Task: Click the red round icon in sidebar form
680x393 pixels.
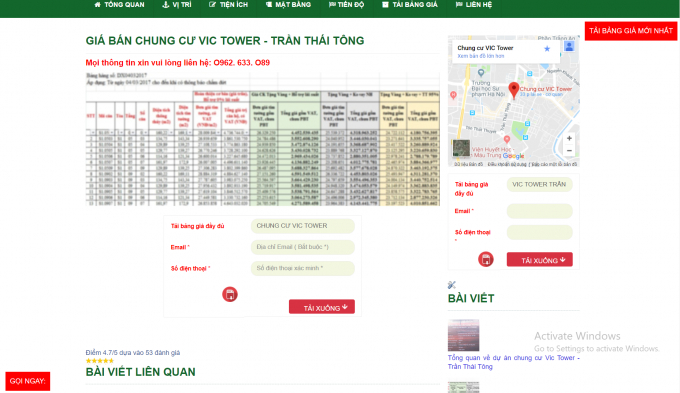Action: [x=486, y=259]
